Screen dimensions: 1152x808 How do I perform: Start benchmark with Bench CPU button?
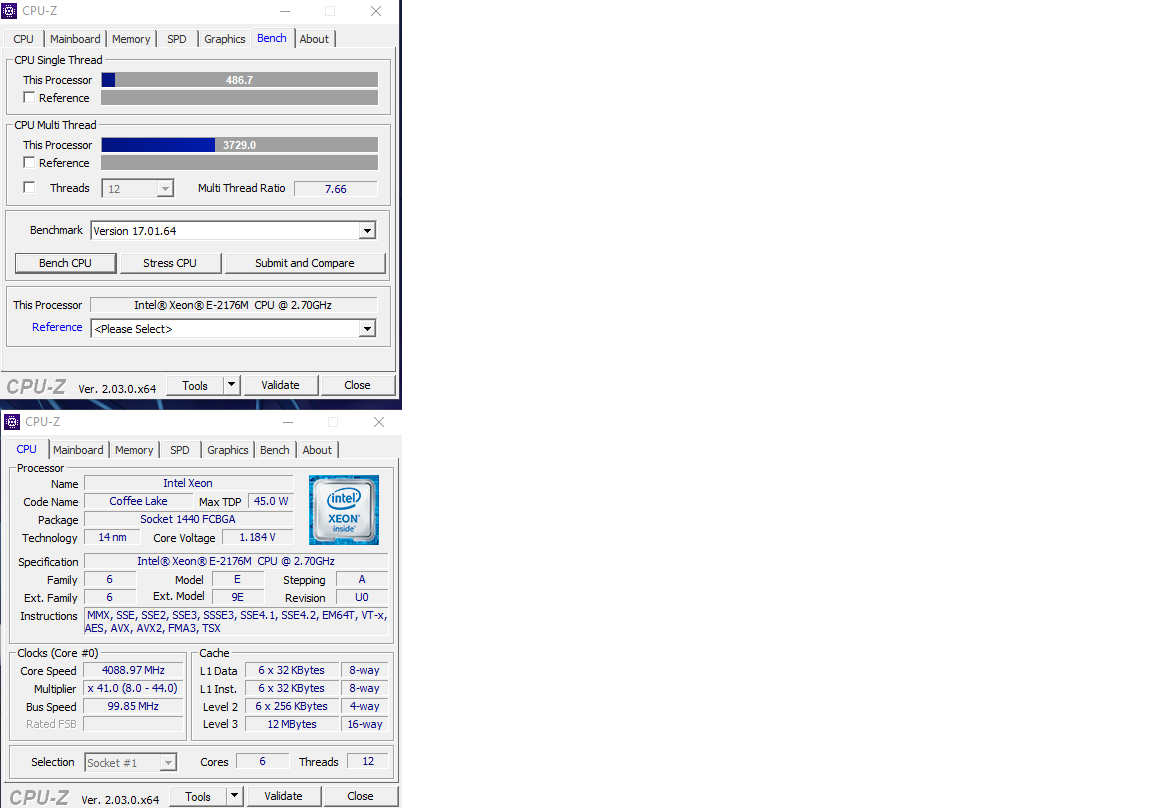[65, 263]
